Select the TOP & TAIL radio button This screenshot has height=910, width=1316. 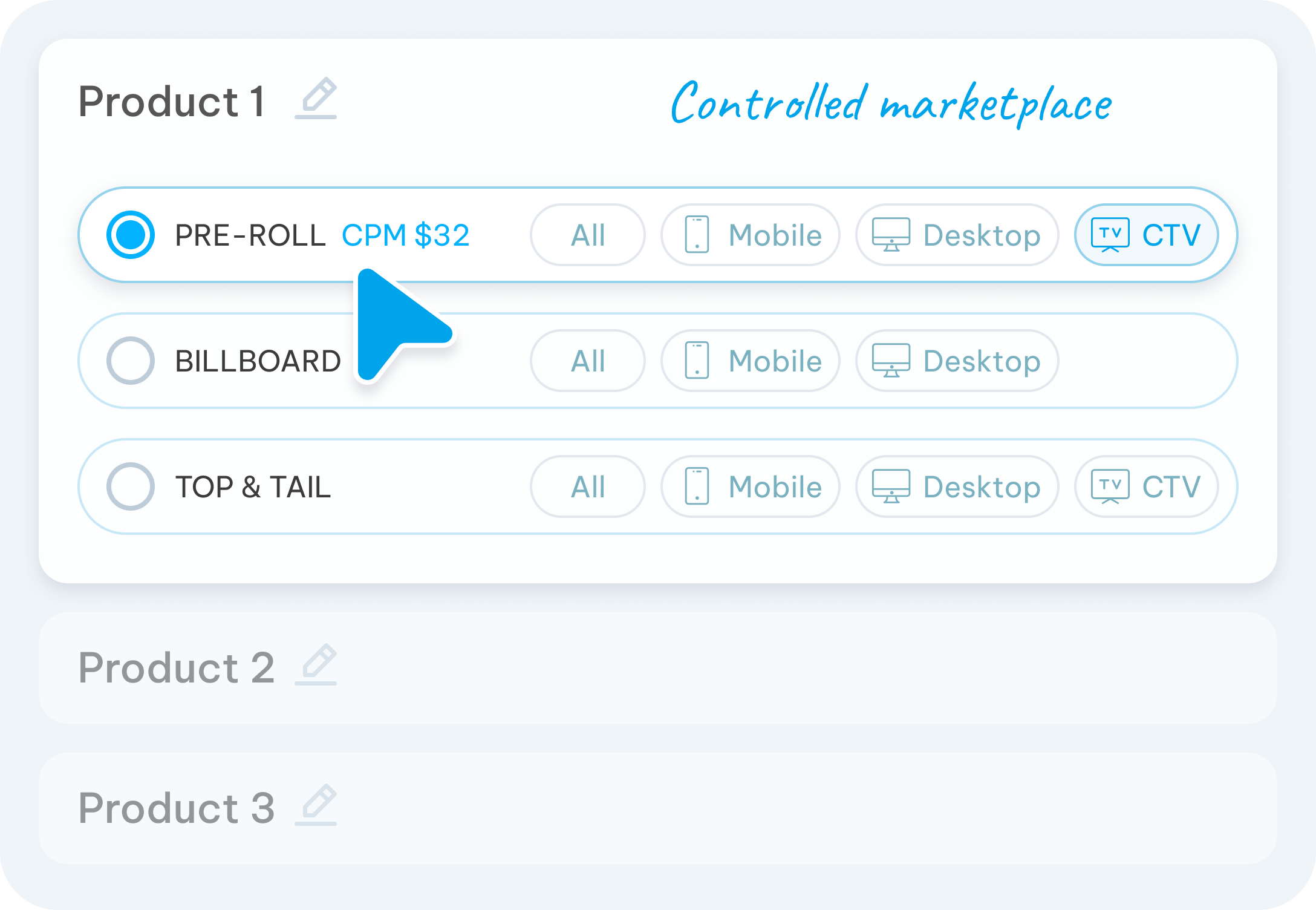[131, 486]
